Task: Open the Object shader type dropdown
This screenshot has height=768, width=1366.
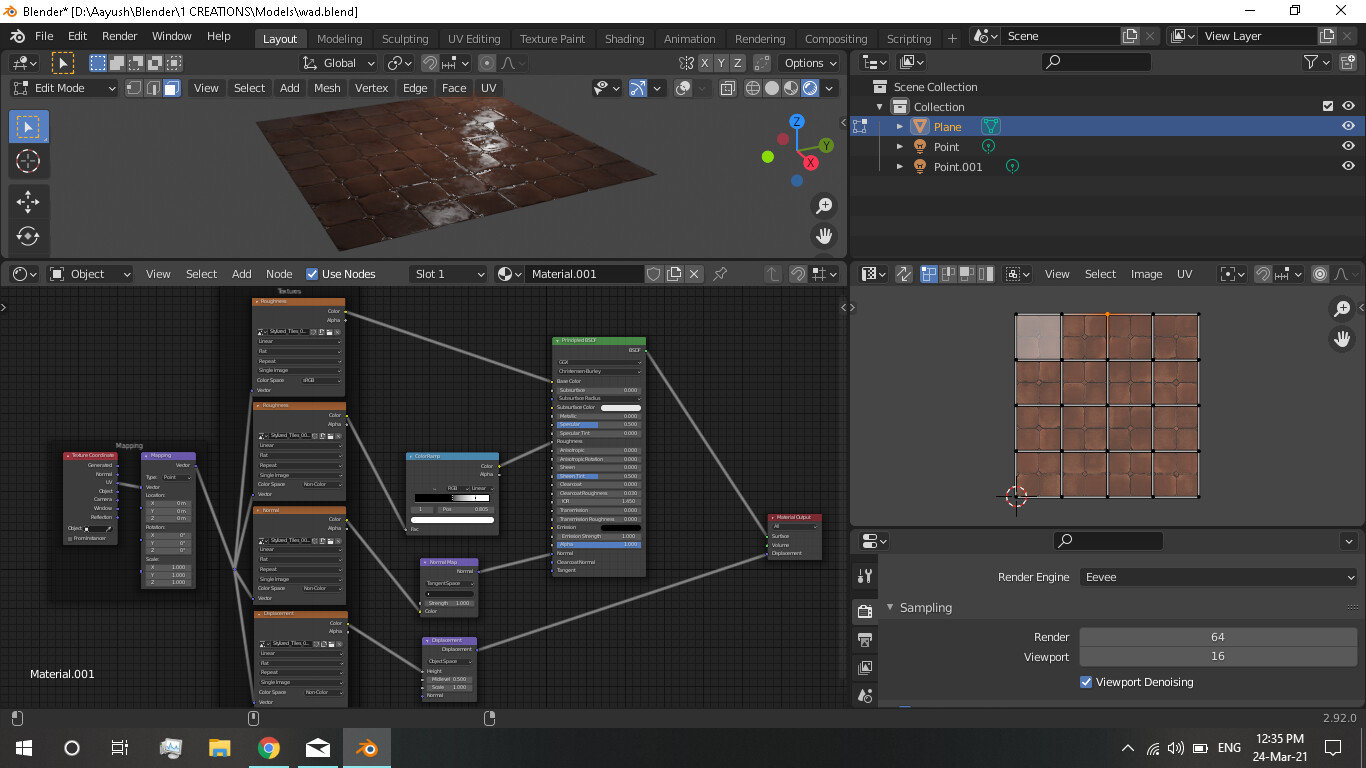Action: (x=90, y=274)
